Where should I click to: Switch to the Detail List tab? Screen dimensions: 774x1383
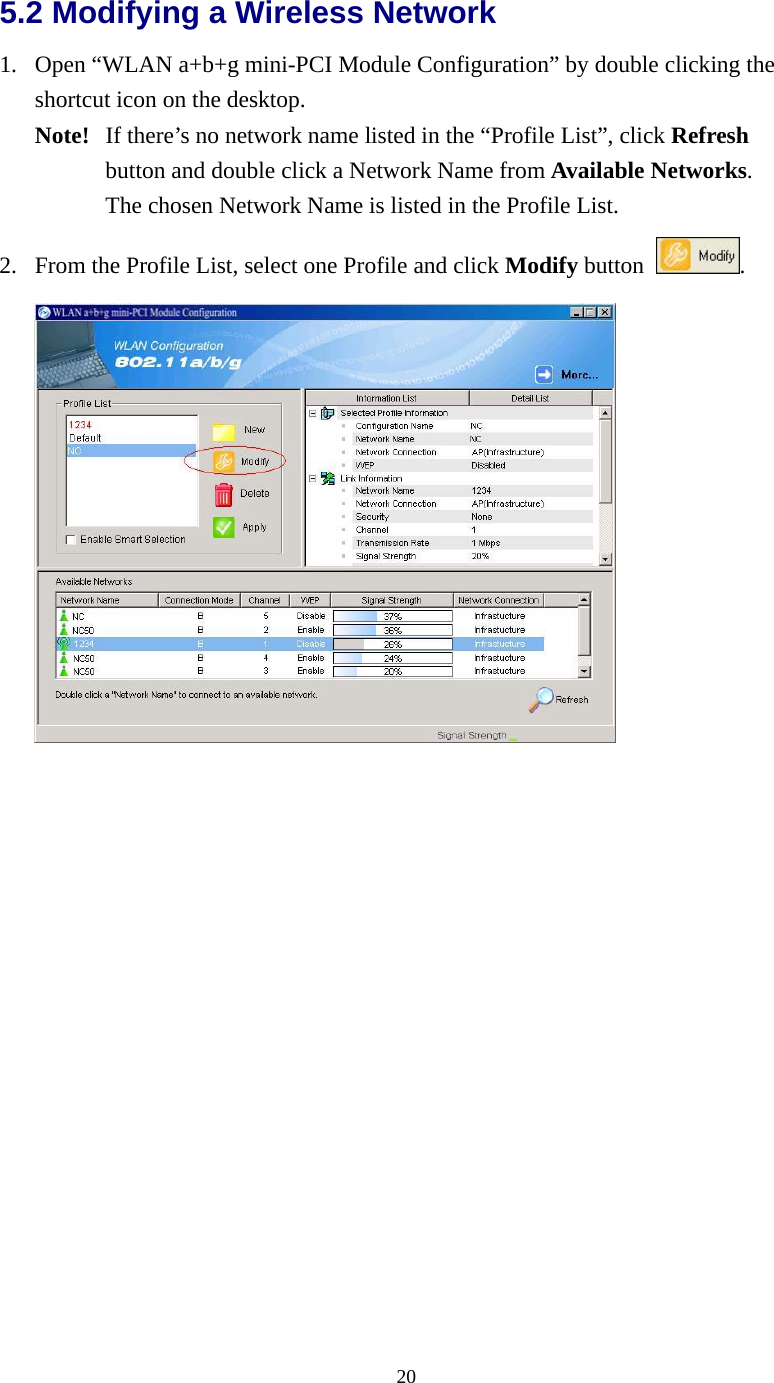click(530, 398)
